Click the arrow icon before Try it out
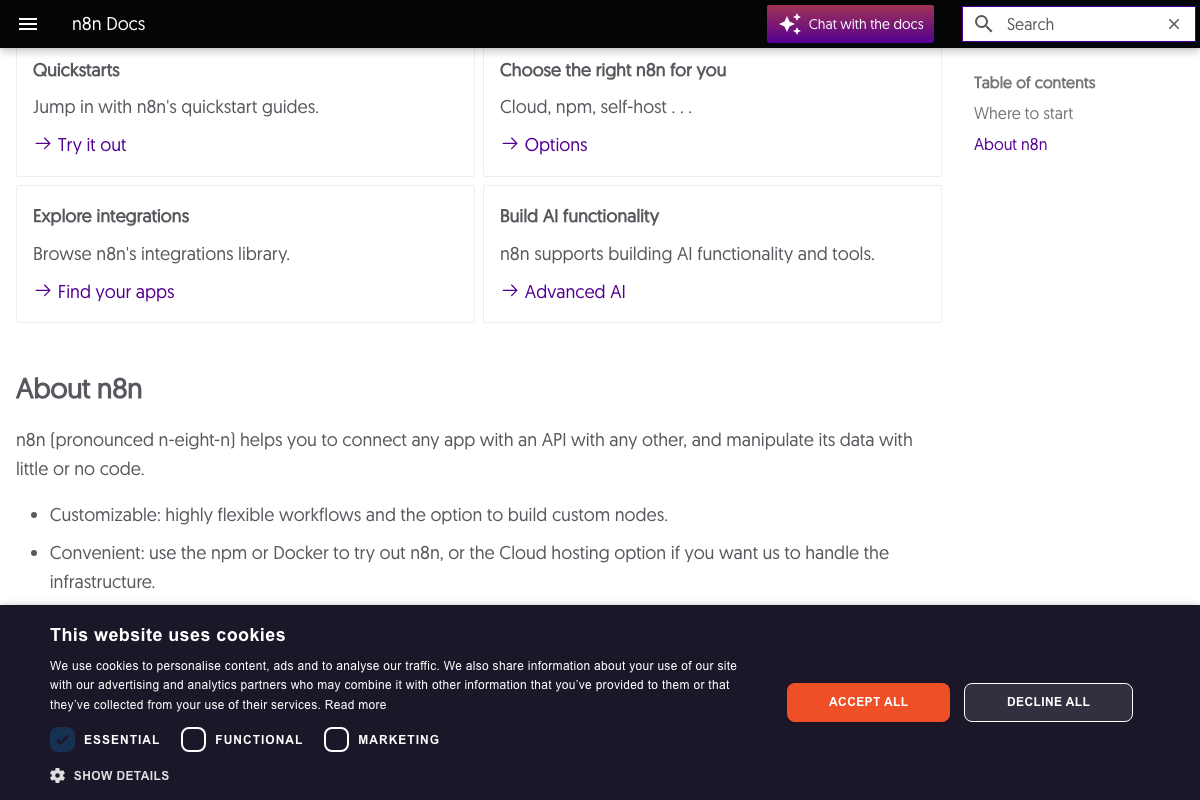Screen dimensions: 1200x800 tap(43, 144)
